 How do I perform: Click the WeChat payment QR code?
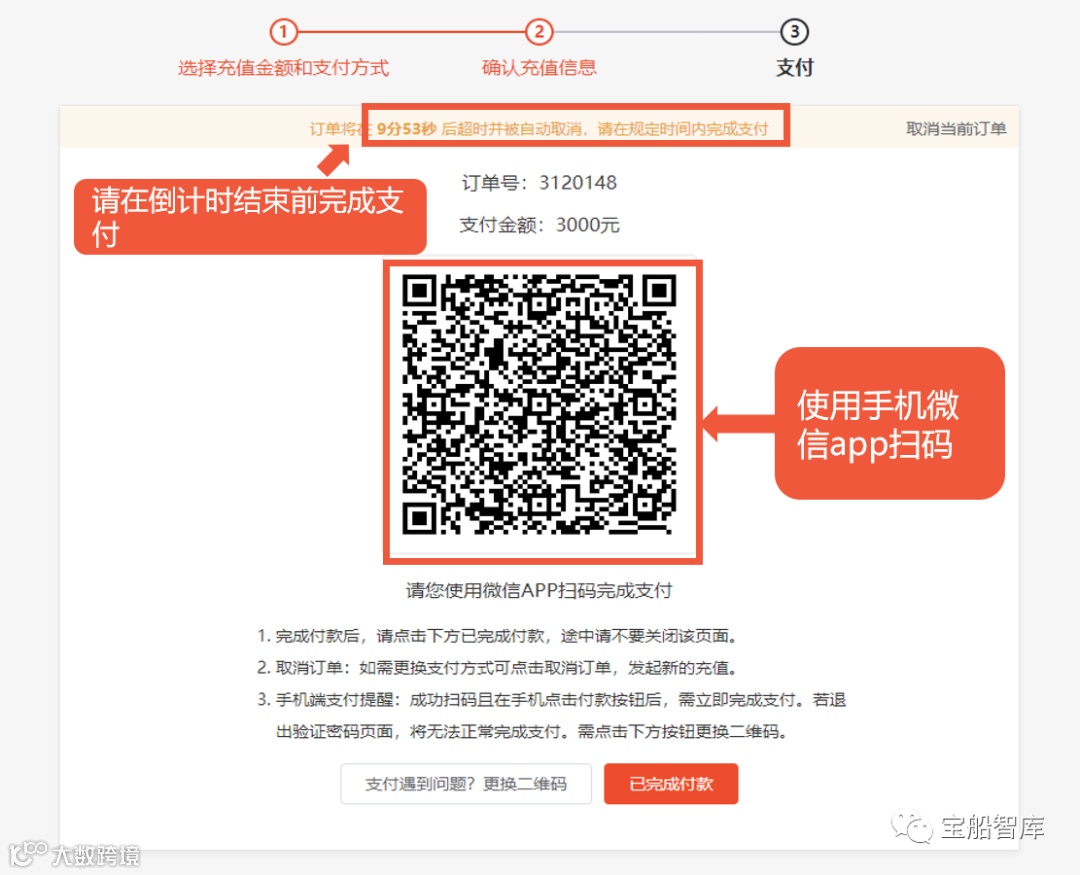coord(539,404)
